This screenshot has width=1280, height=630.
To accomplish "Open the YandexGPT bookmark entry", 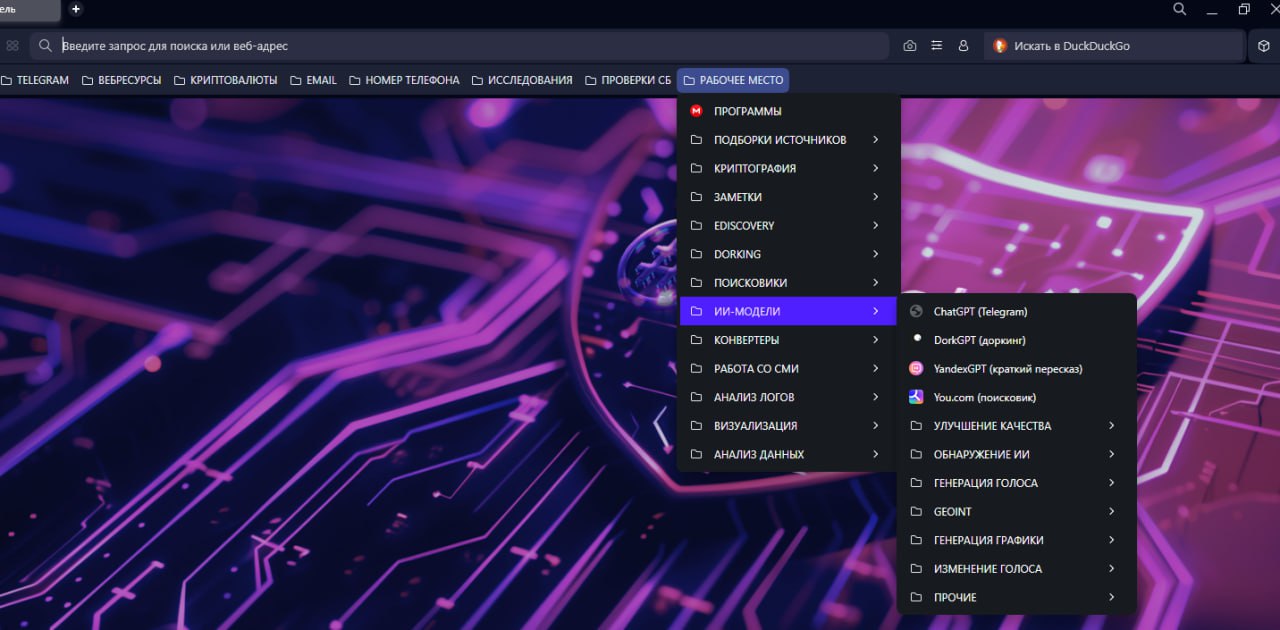I will coord(1007,368).
